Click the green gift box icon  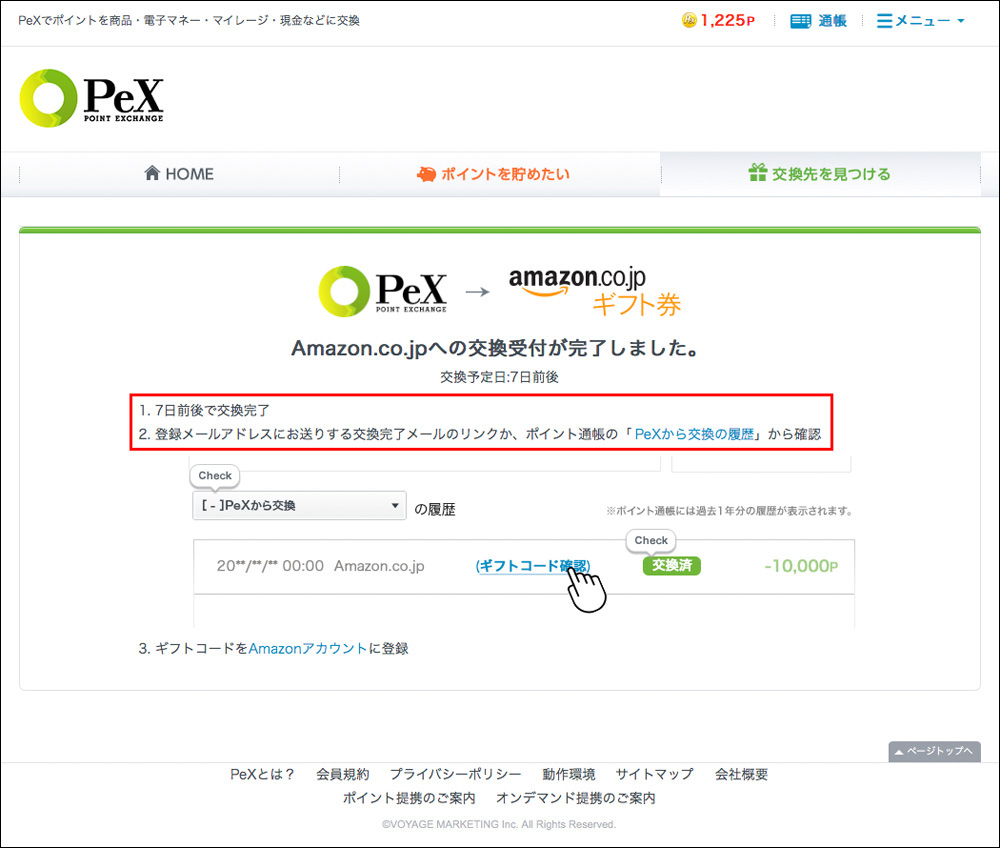tap(758, 172)
